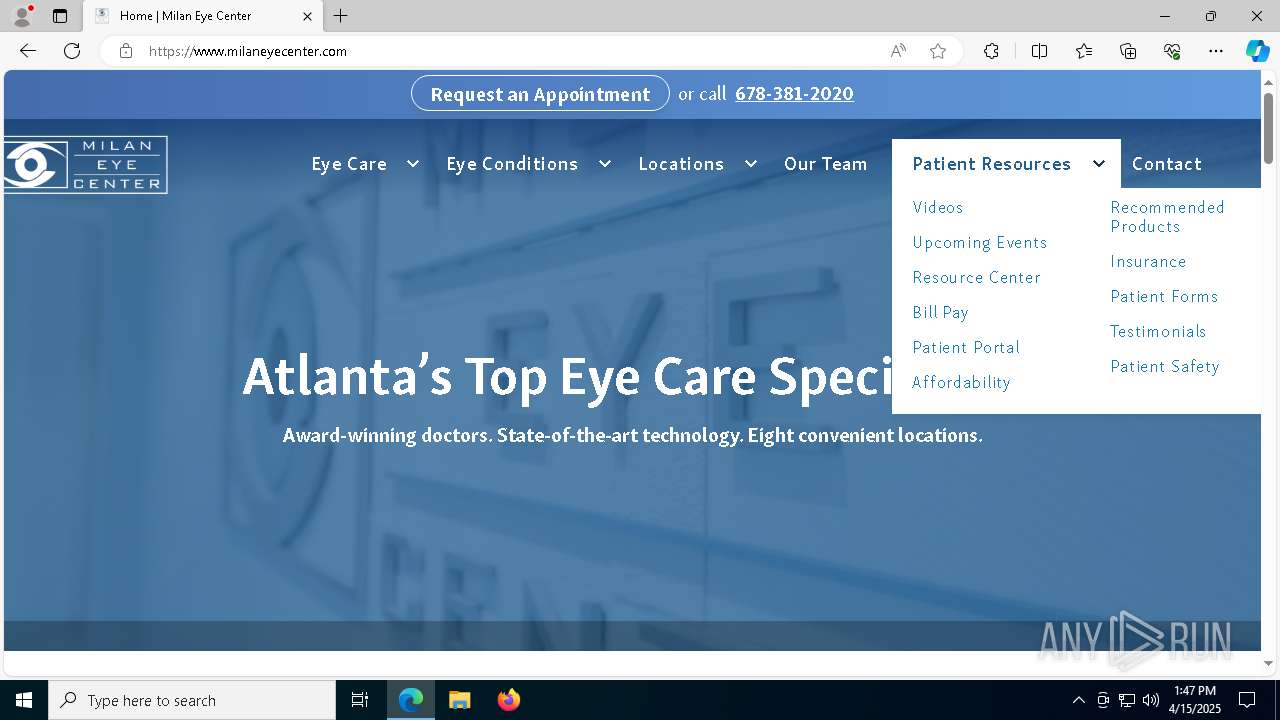Screen dimensions: 1280x720
Task: Click Request an Appointment button
Action: pyautogui.click(x=540, y=94)
